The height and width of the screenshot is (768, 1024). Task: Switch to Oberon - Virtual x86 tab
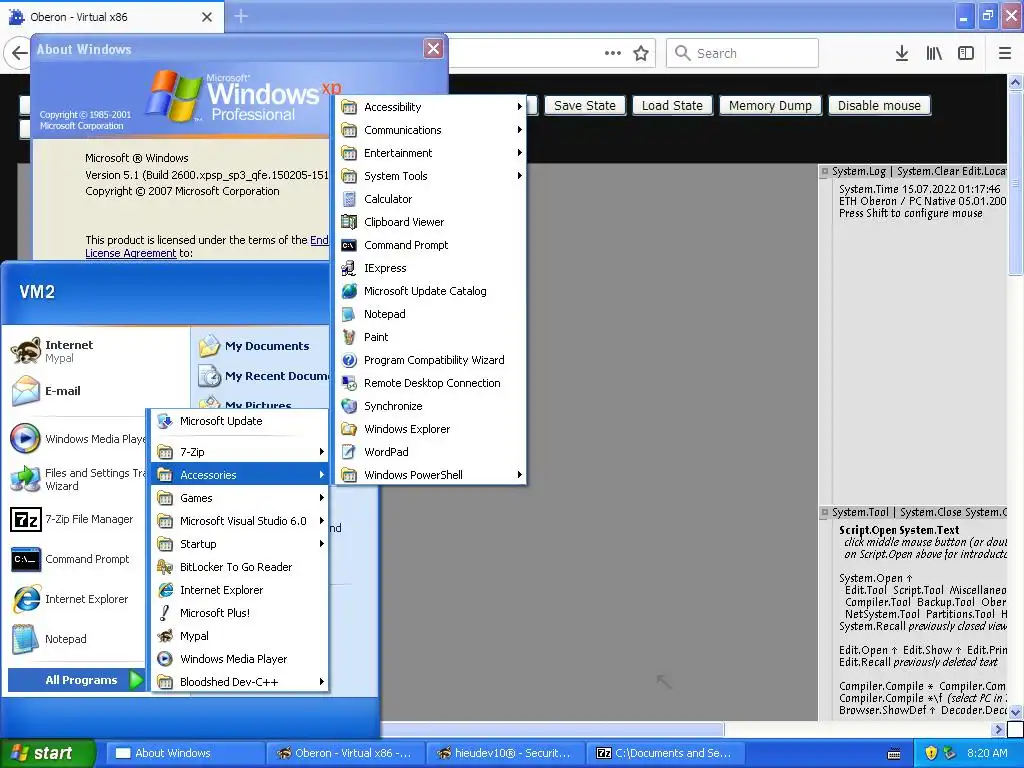[111, 17]
